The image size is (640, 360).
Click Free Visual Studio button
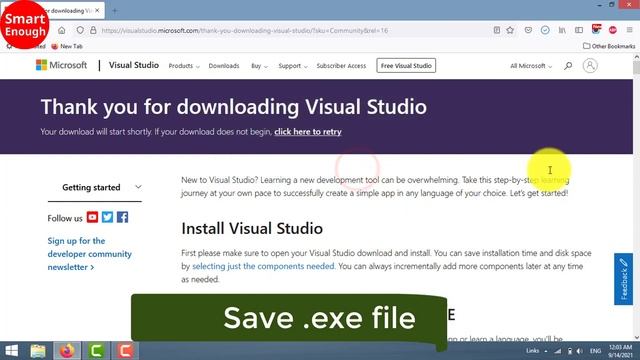point(406,66)
